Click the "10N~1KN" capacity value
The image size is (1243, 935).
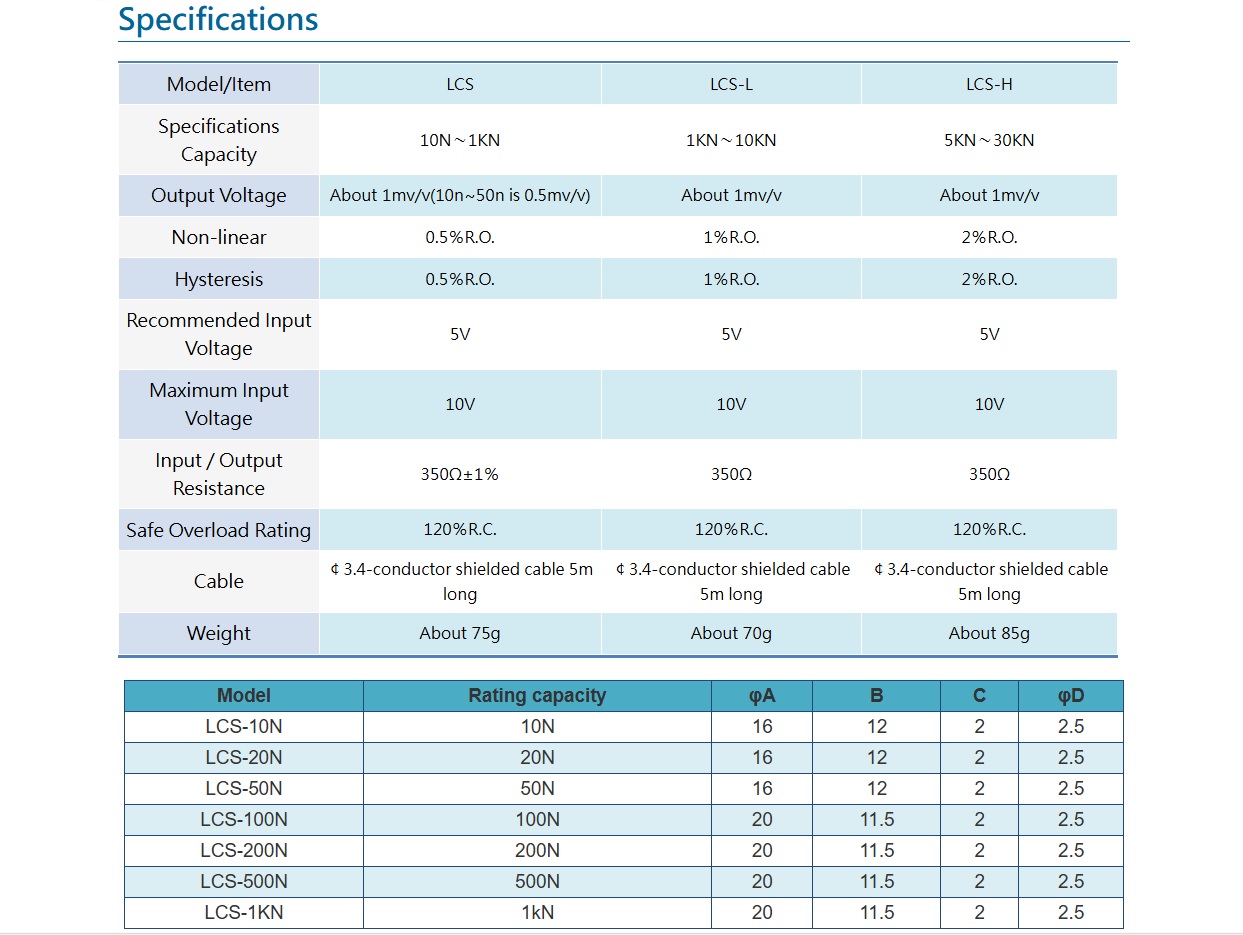460,140
